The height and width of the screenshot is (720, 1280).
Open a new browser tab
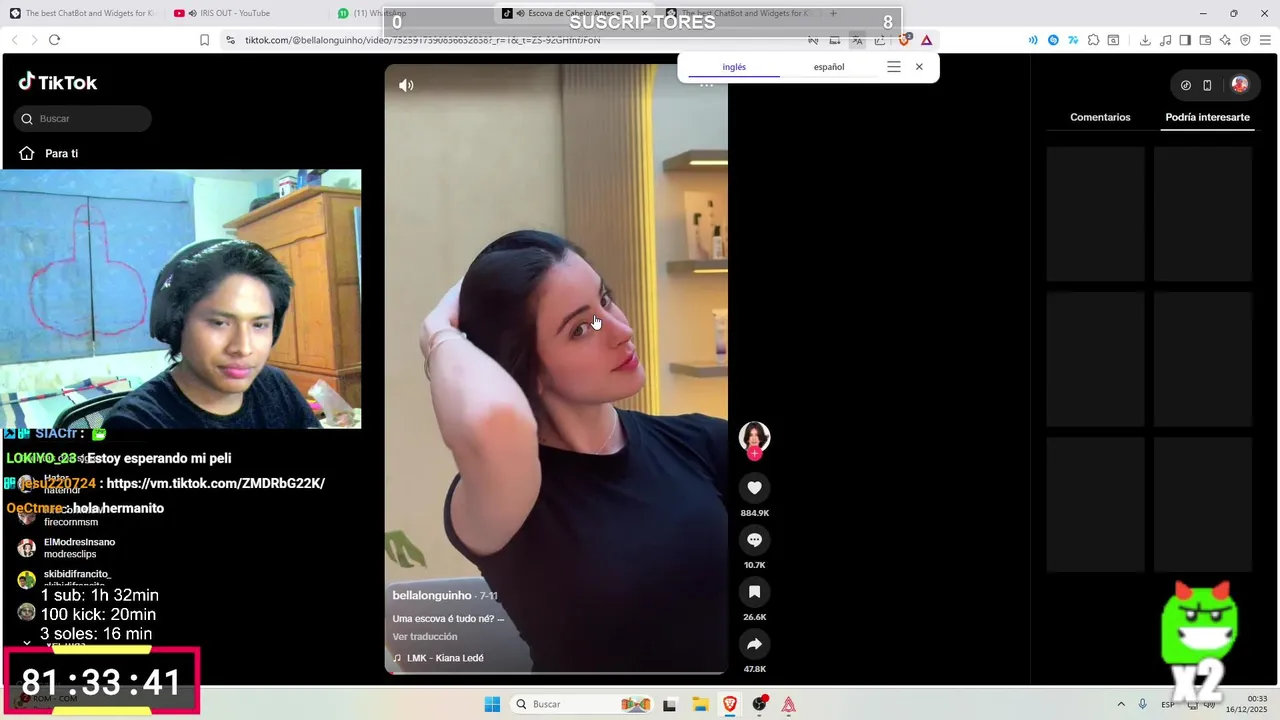point(833,13)
